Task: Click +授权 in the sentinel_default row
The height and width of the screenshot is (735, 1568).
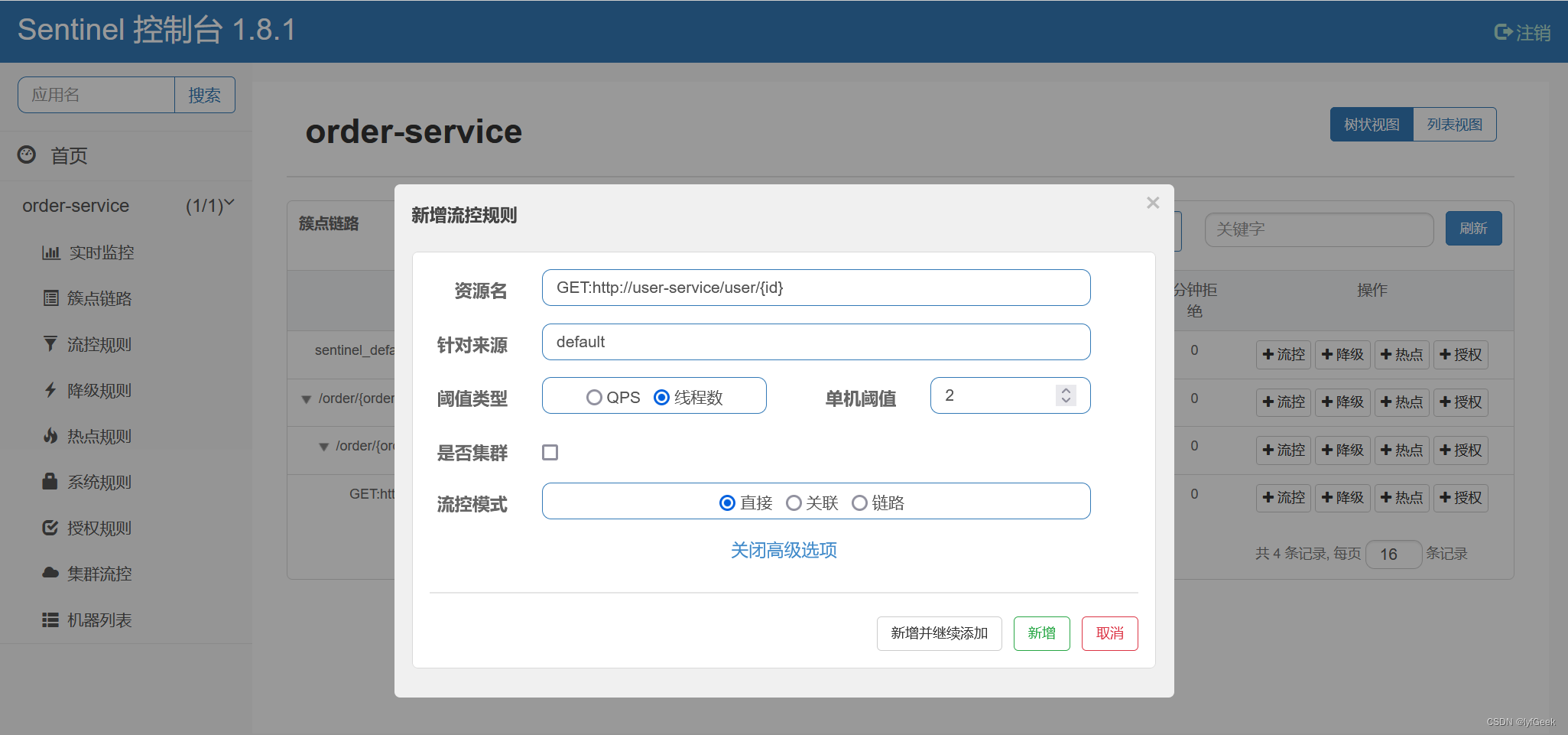Action: pos(1460,354)
